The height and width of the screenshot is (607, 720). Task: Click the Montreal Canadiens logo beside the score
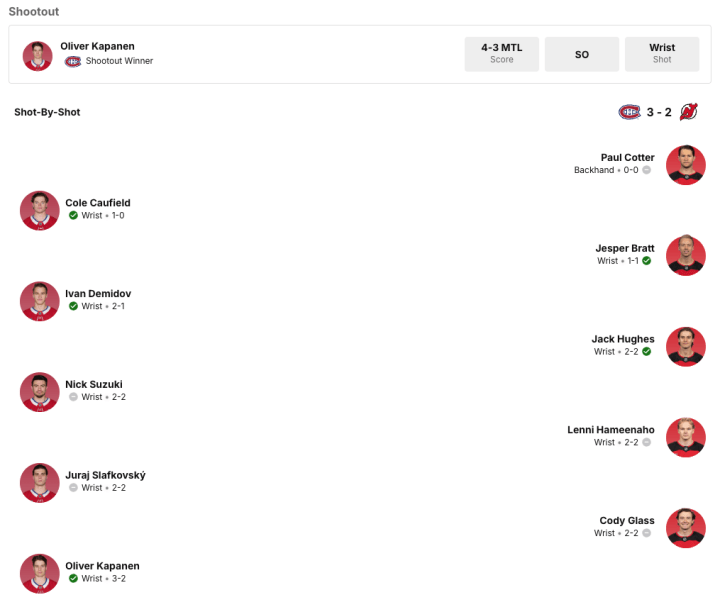point(629,112)
